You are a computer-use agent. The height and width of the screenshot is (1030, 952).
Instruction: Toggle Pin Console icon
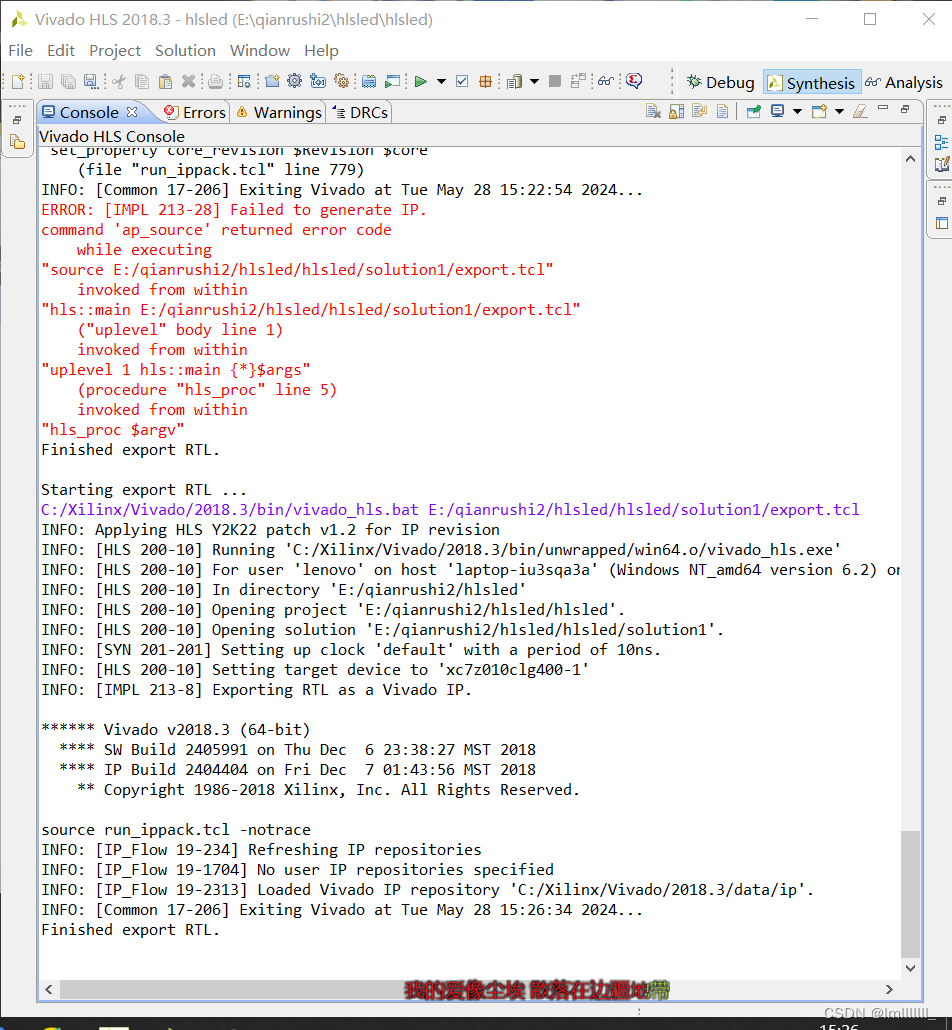point(754,111)
